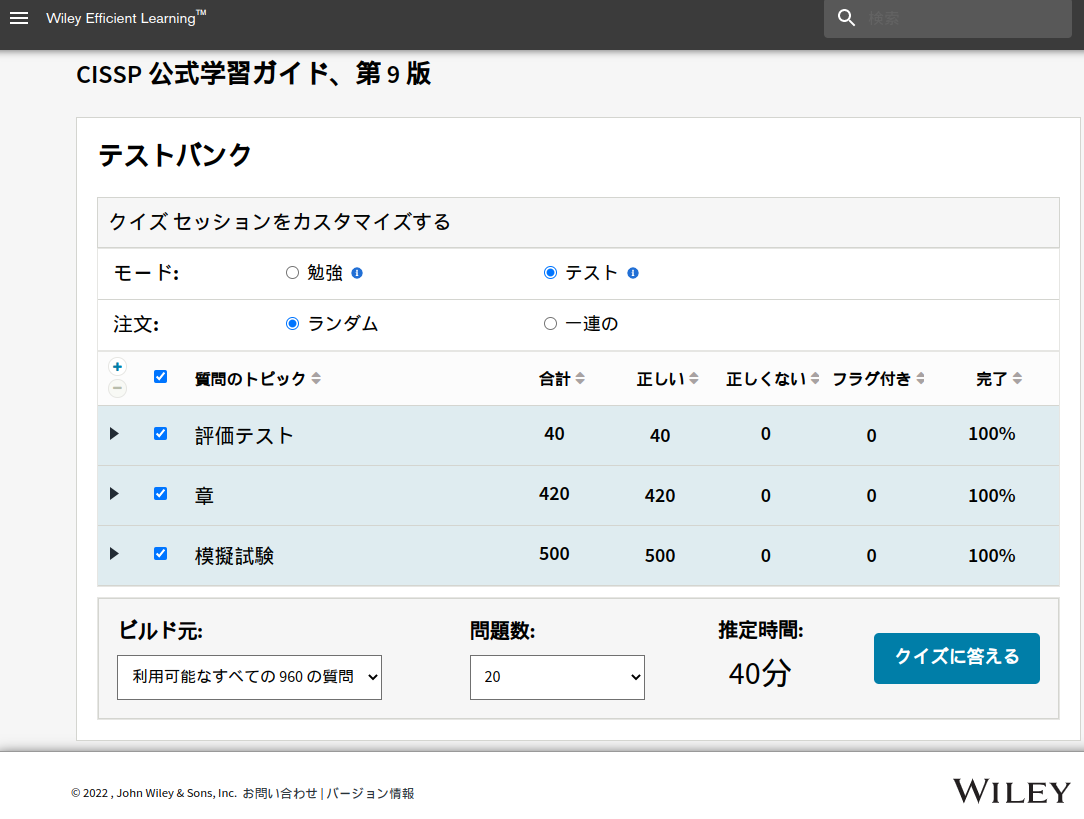Open the hamburger navigation menu
This screenshot has width=1084, height=819.
pyautogui.click(x=19, y=18)
